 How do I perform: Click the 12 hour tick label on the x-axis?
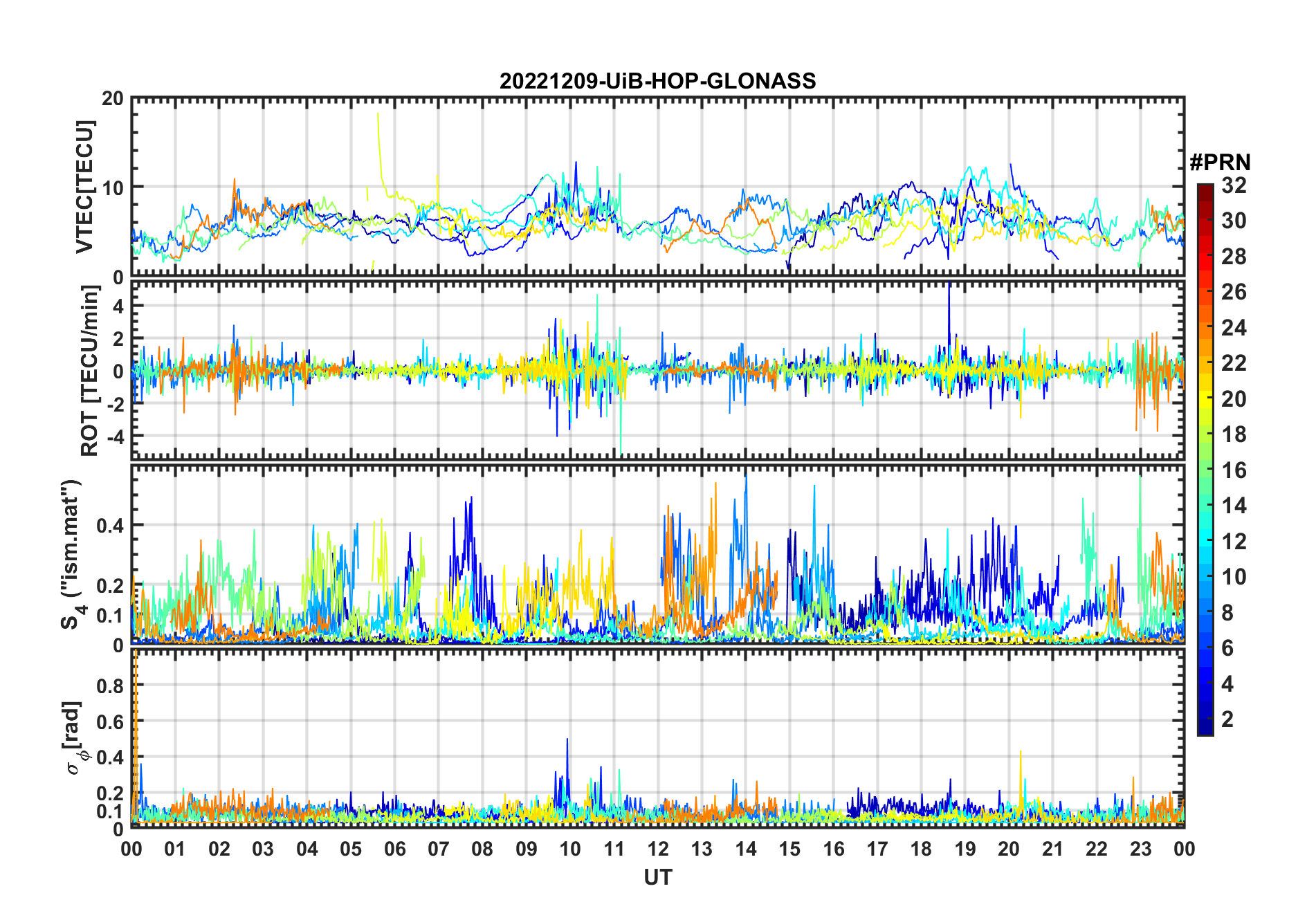pyautogui.click(x=657, y=849)
